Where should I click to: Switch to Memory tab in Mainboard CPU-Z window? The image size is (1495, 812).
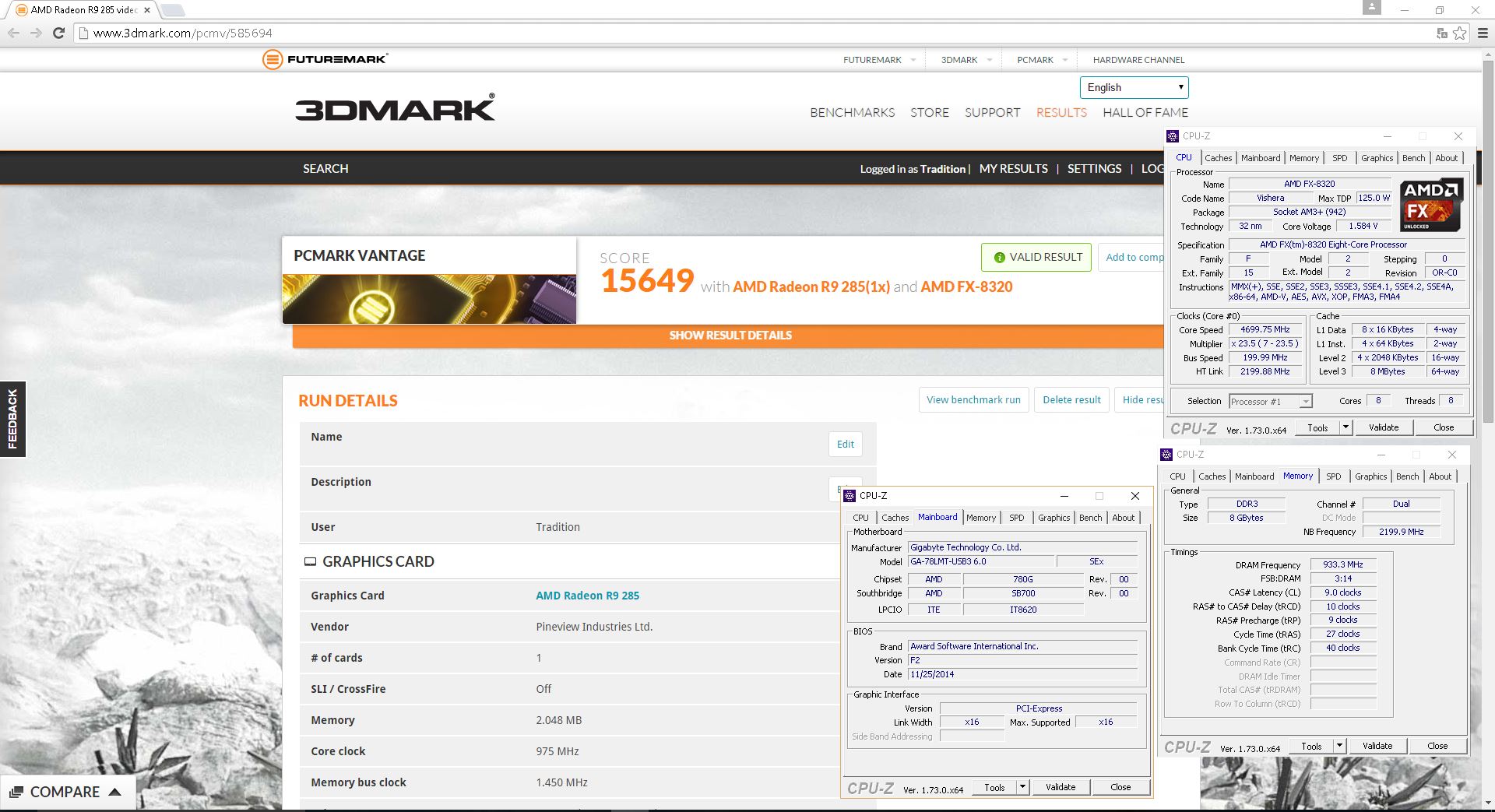coord(981,518)
